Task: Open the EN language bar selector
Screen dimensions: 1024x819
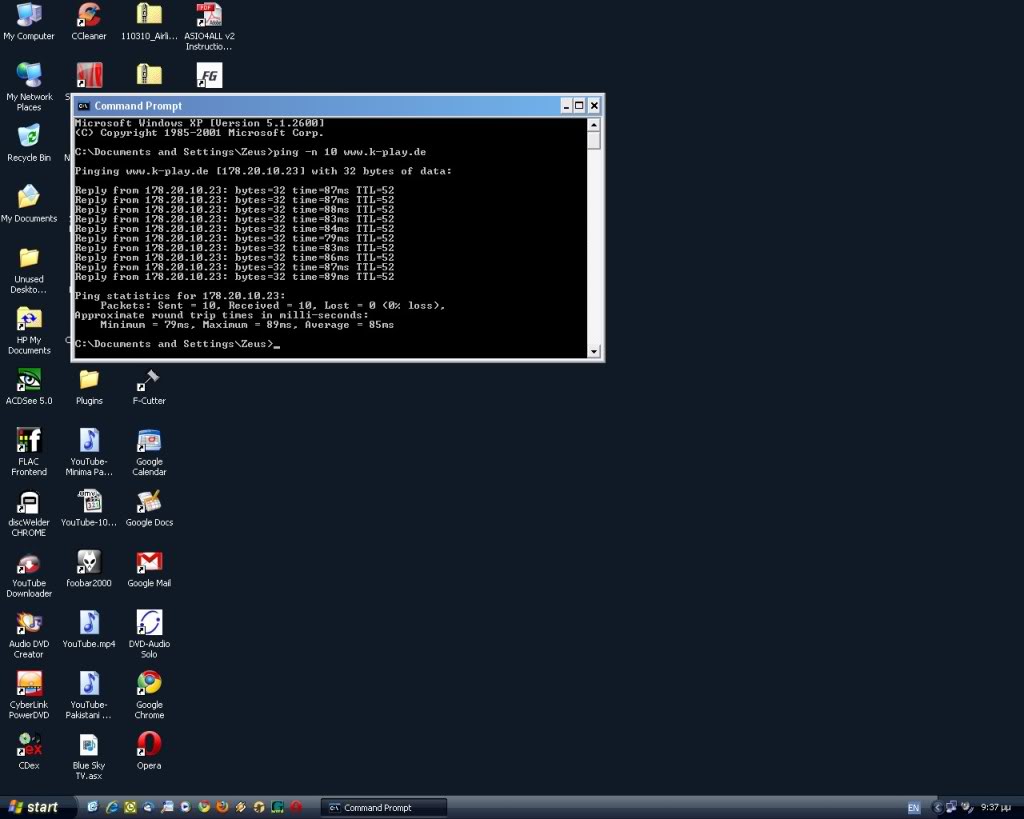Action: tap(914, 807)
